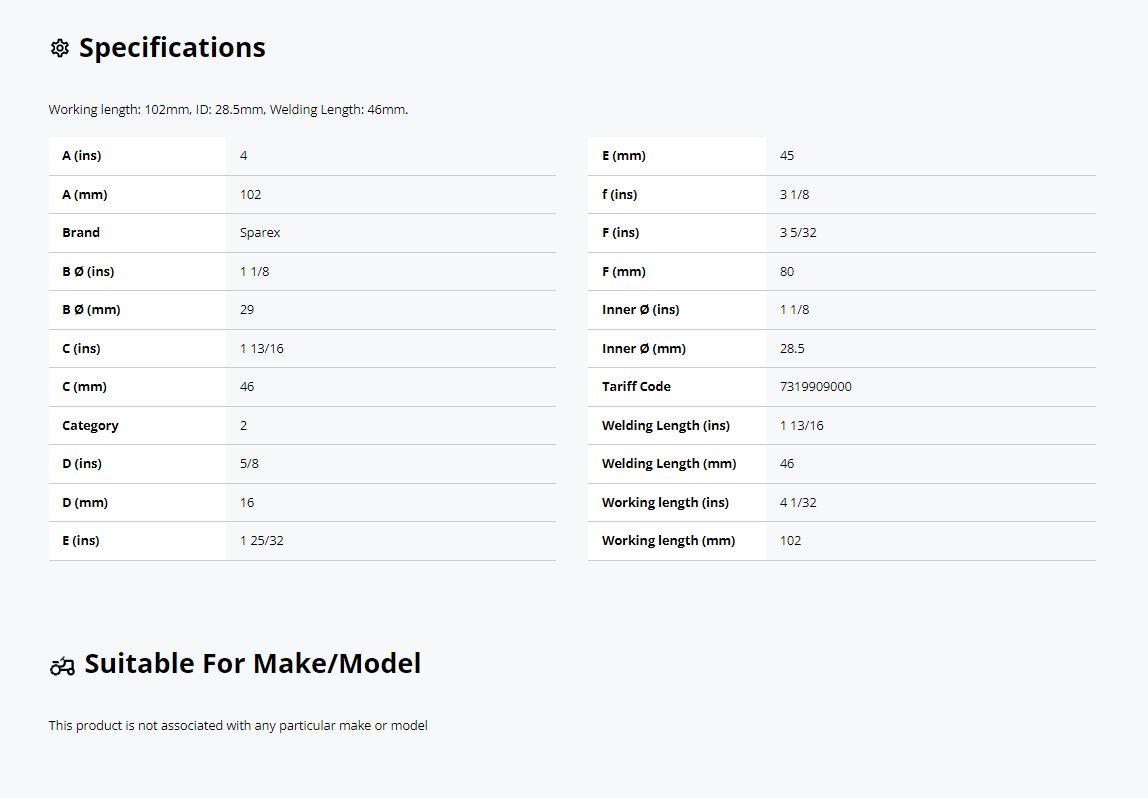Click the Working length (mm) row label

[x=668, y=541]
